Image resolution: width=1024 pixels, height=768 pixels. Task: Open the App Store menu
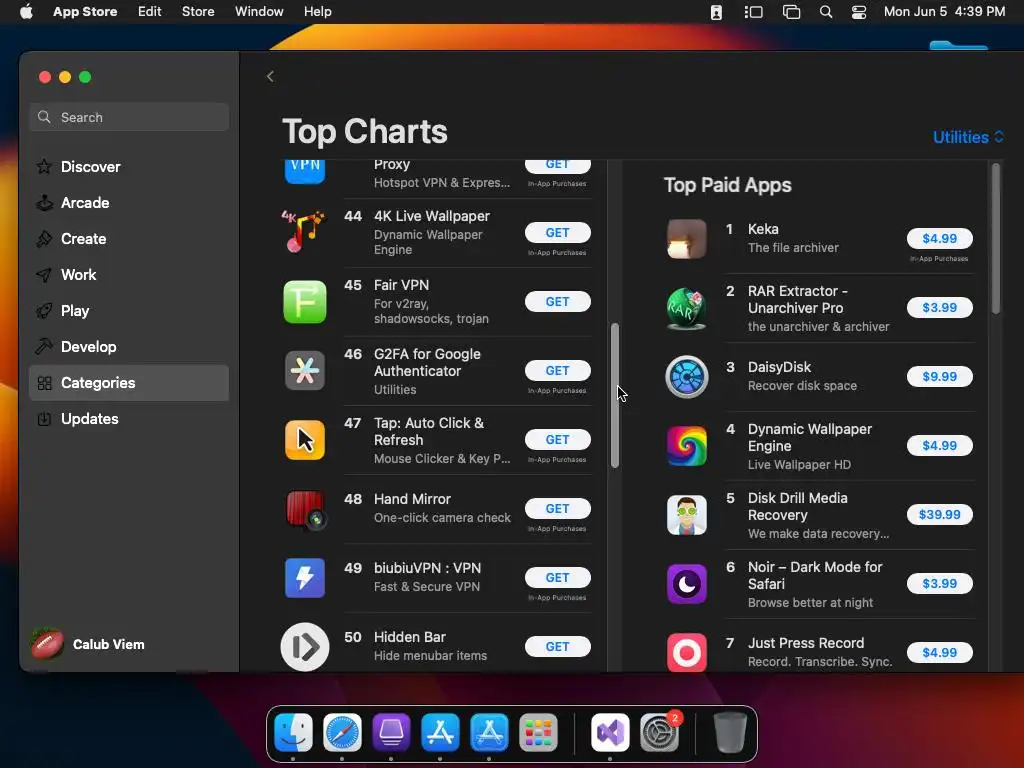click(85, 12)
